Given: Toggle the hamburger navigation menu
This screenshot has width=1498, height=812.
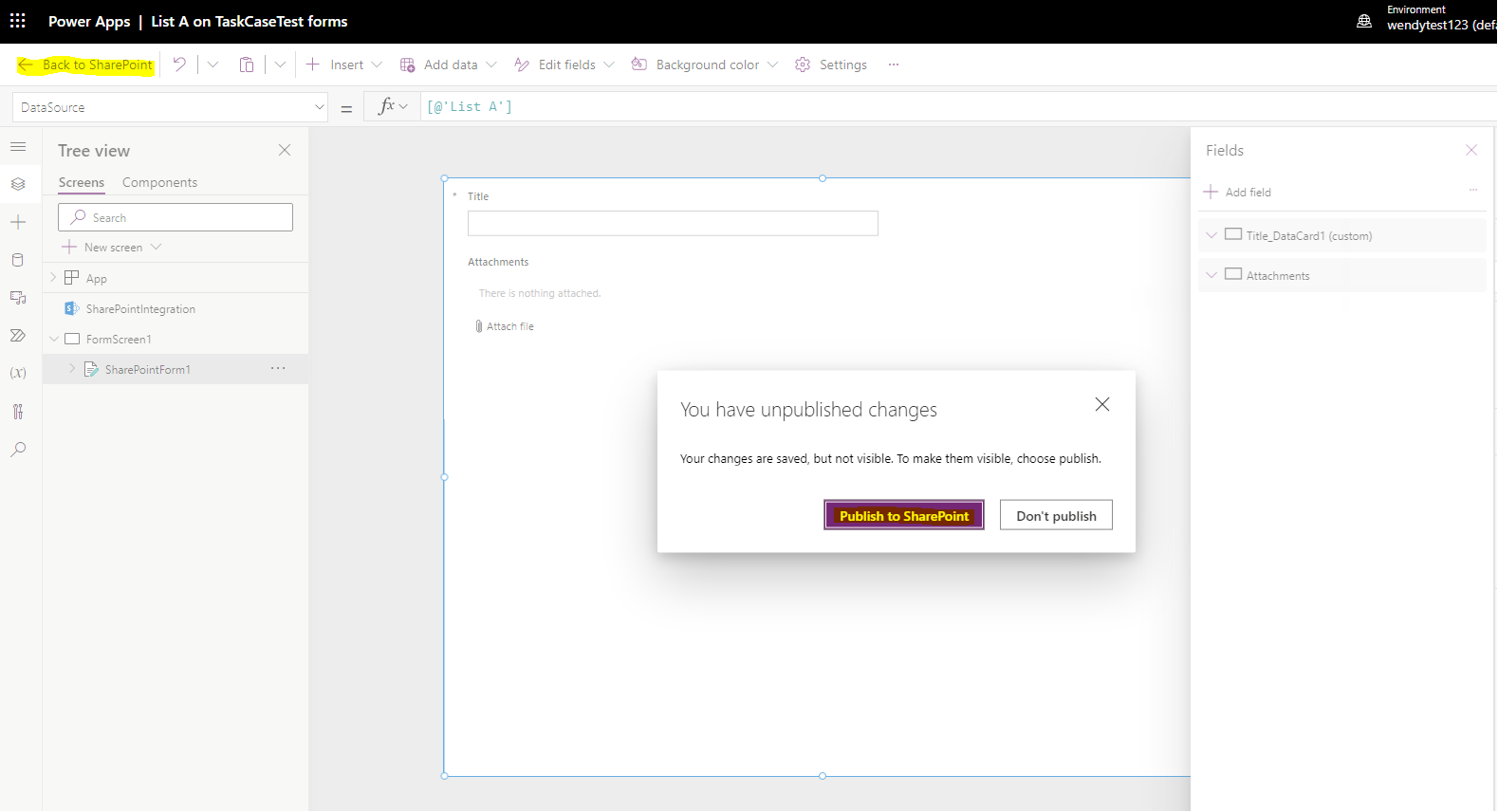Looking at the screenshot, I should pyautogui.click(x=18, y=147).
